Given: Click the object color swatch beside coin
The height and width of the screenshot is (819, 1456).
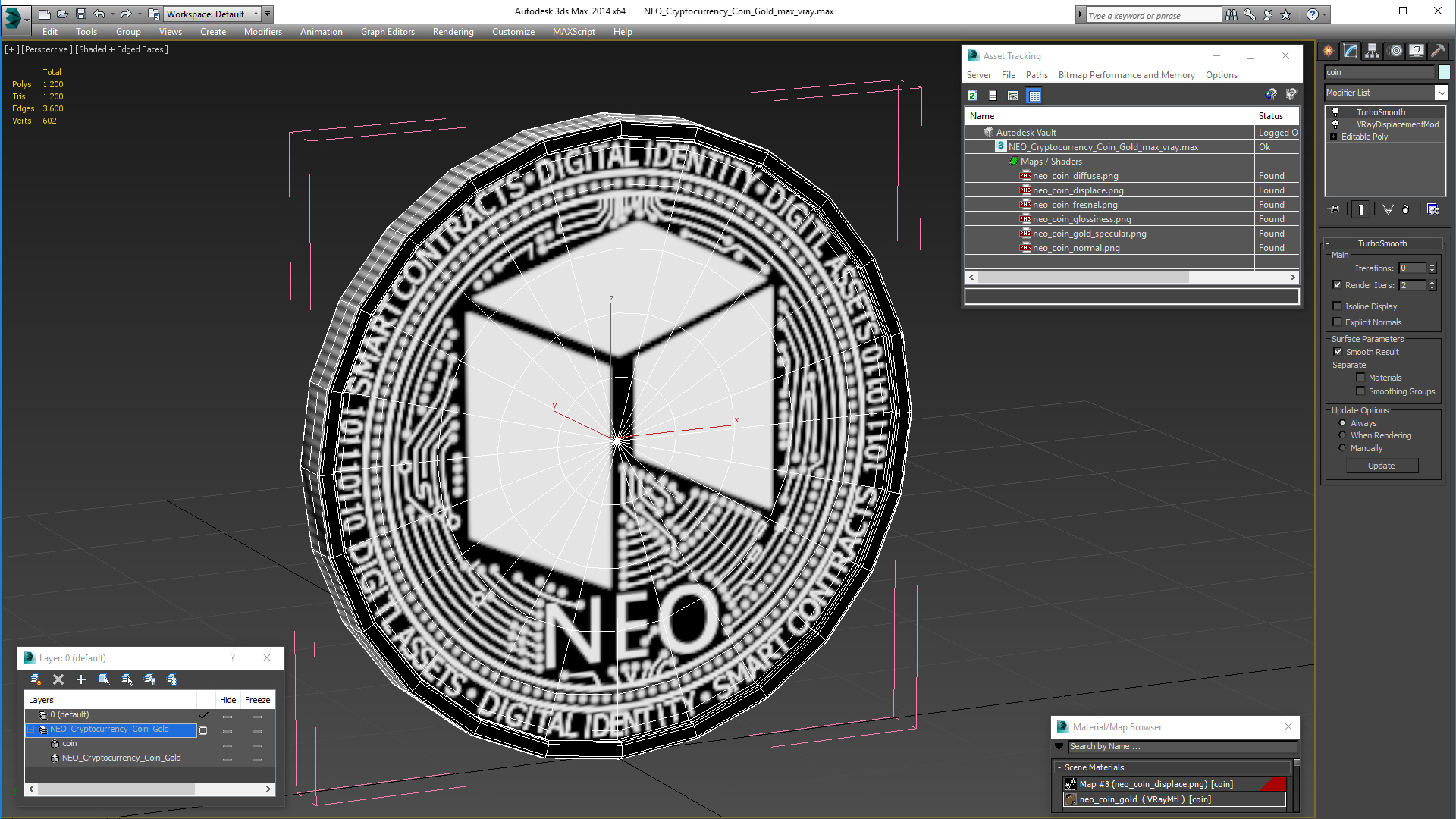Looking at the screenshot, I should (1444, 72).
